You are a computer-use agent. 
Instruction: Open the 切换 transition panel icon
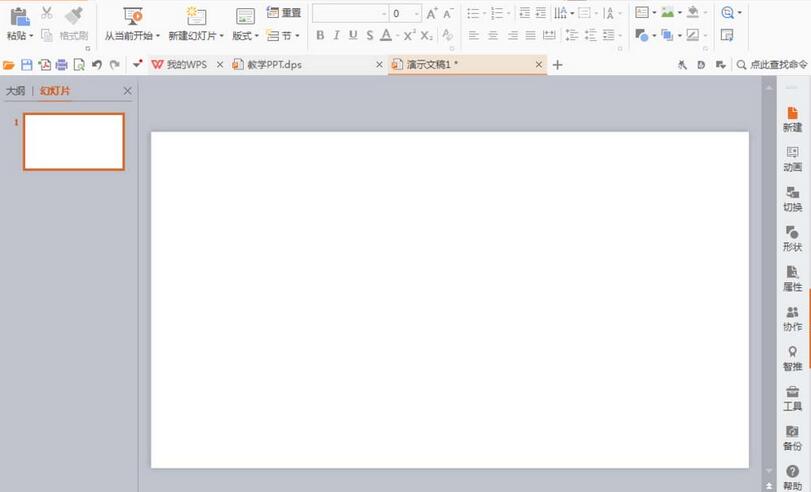pos(792,199)
